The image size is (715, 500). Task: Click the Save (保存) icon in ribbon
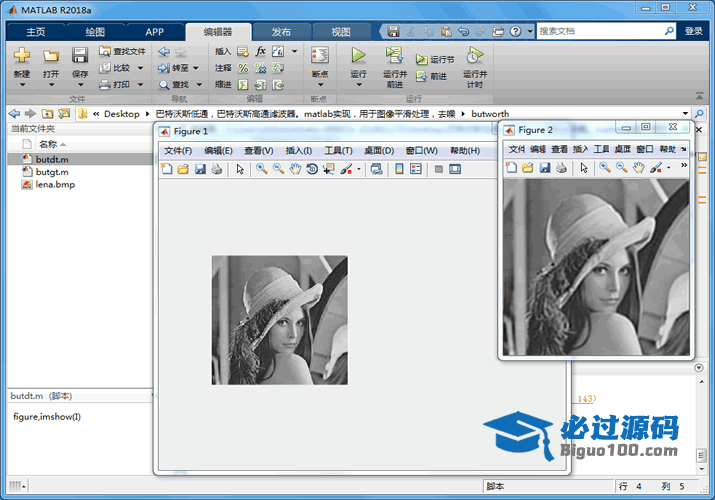[80, 56]
